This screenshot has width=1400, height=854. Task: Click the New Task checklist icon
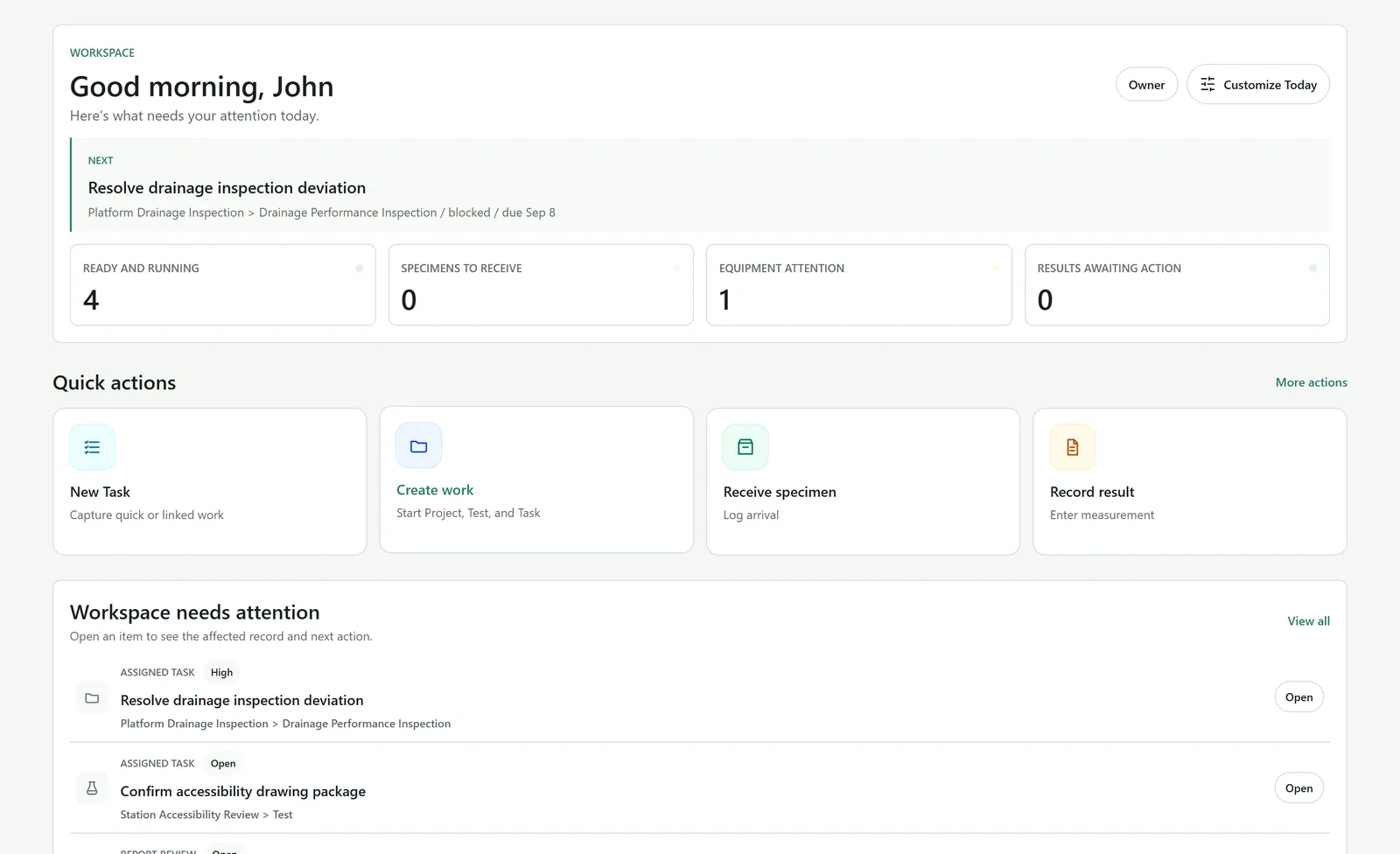pyautogui.click(x=92, y=447)
